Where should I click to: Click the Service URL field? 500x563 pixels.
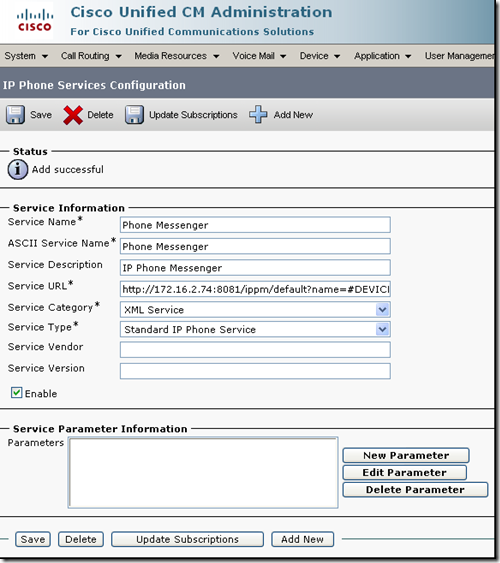[x=255, y=289]
